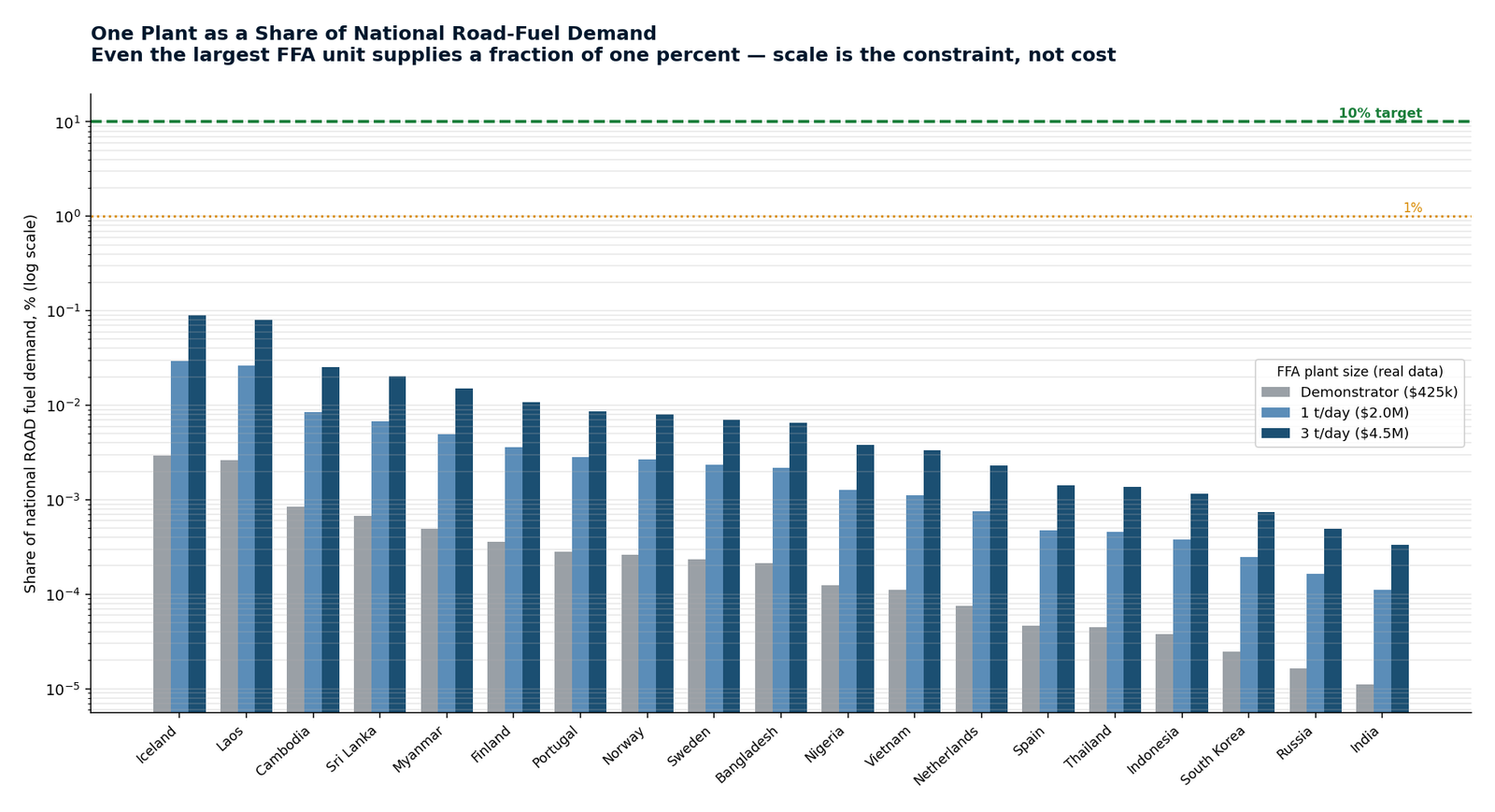Click the Russia axis label
1495x812 pixels.
click(1295, 743)
